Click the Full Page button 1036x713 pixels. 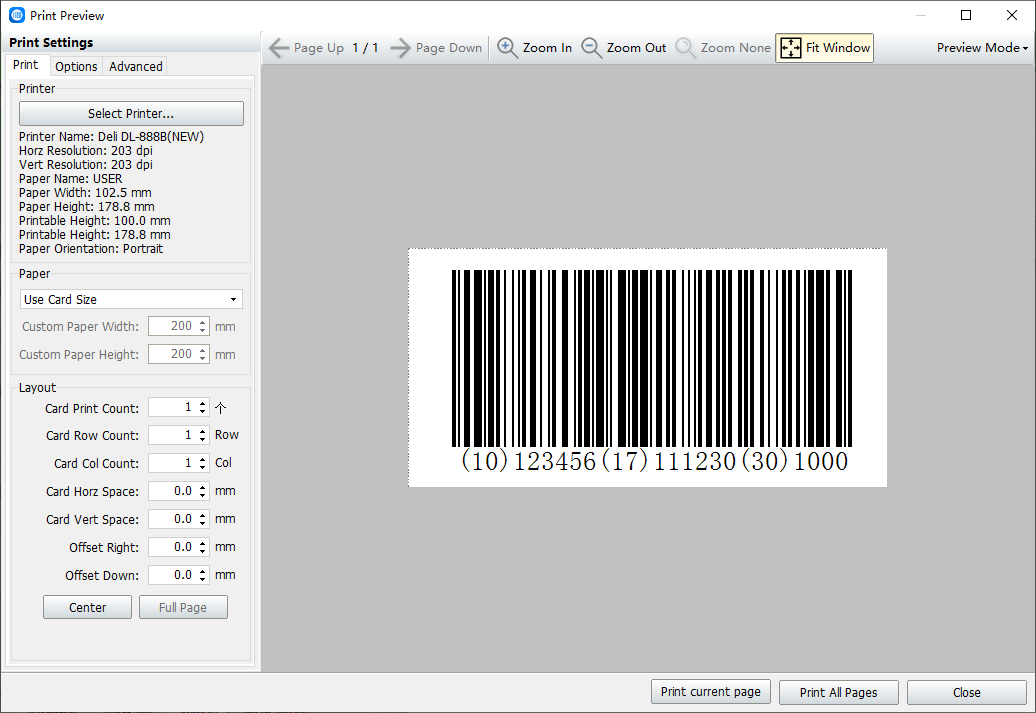(183, 607)
